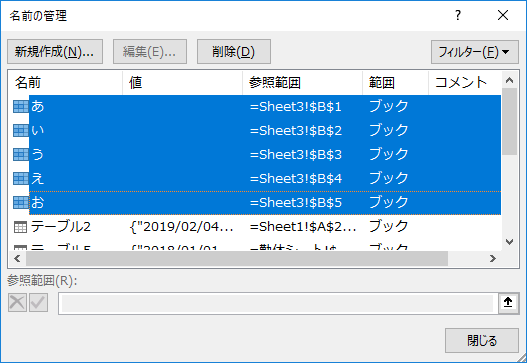The height and width of the screenshot is (363, 527).
Task: Click the 新規作成(N)... button
Action: [55, 52]
